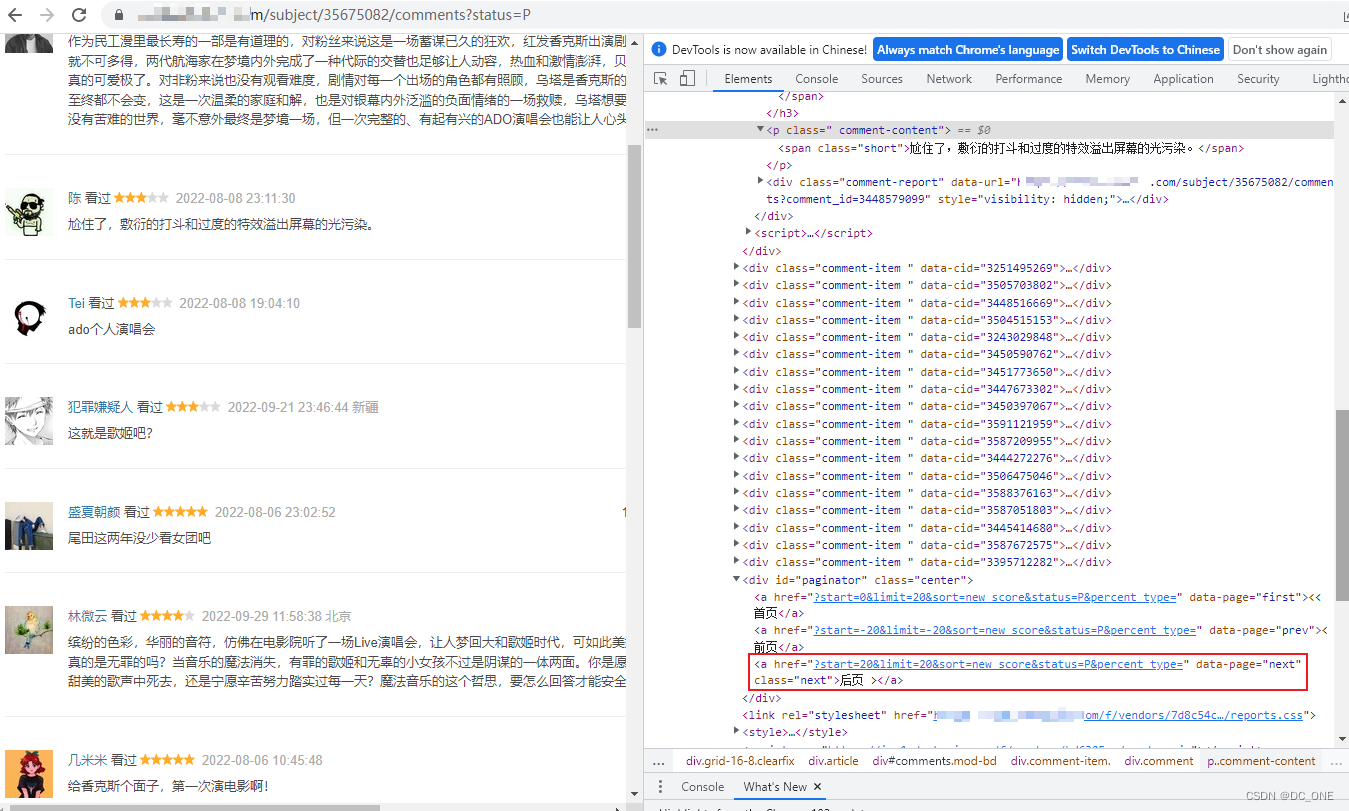Open user 盛夏朝颜 profile link
The width and height of the screenshot is (1349, 811).
point(94,512)
